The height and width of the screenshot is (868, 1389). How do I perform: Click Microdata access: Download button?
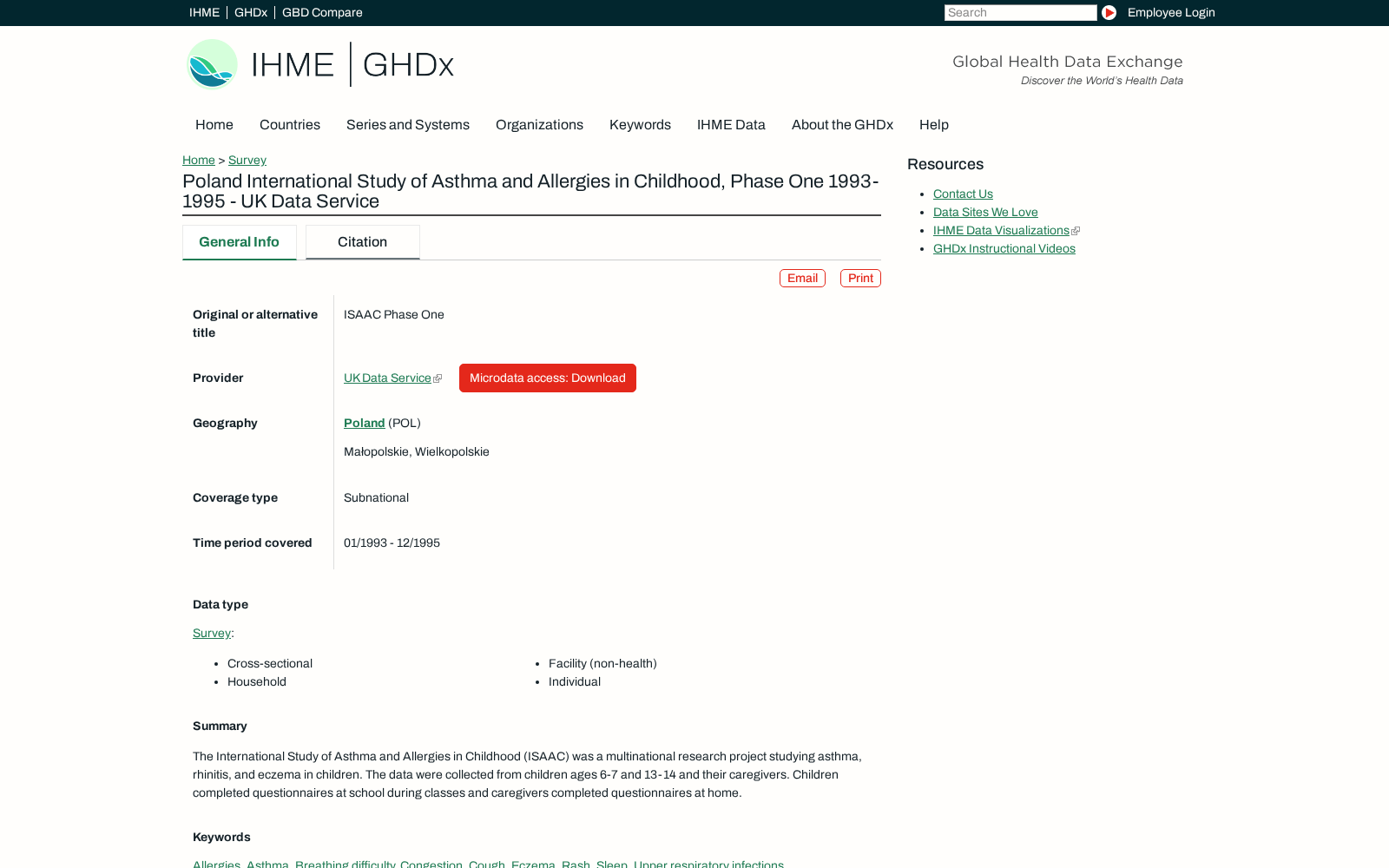[x=548, y=378]
